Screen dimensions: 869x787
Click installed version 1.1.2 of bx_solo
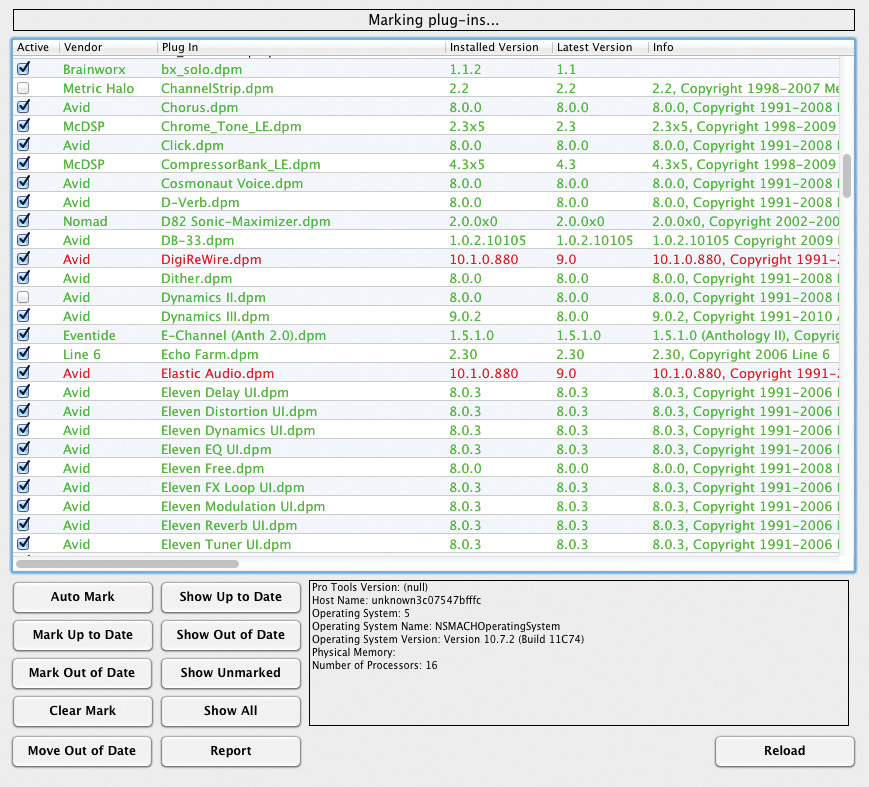coord(465,69)
